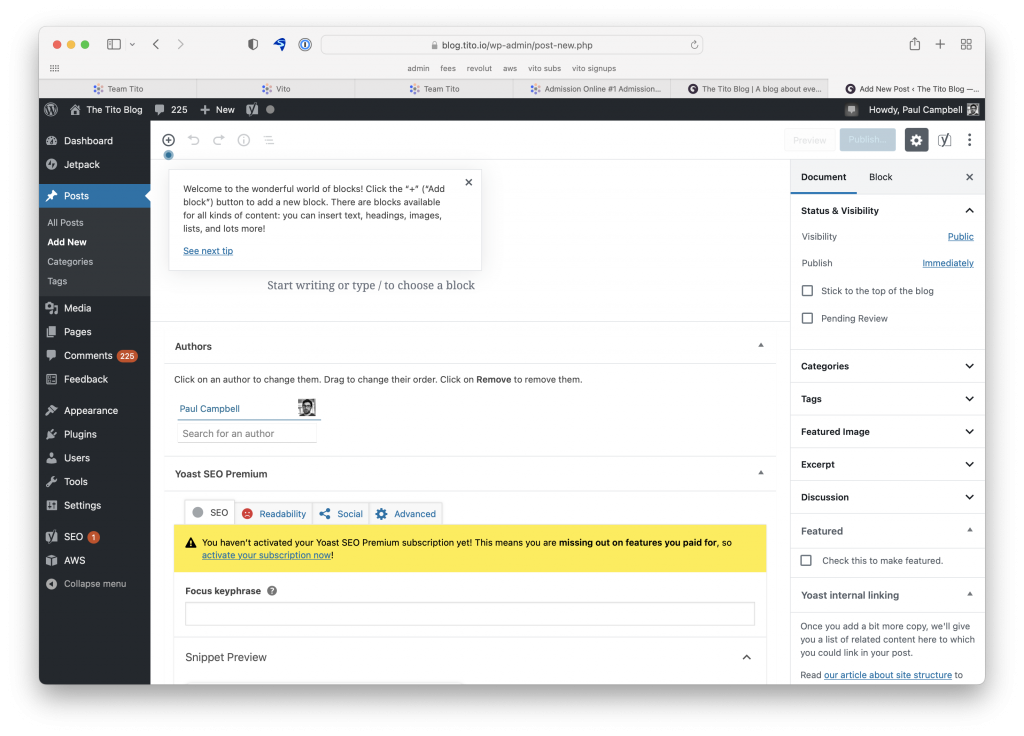Viewport: 1024px width, 736px height.
Task: Click the Undo arrow in editor toolbar
Action: (x=193, y=140)
